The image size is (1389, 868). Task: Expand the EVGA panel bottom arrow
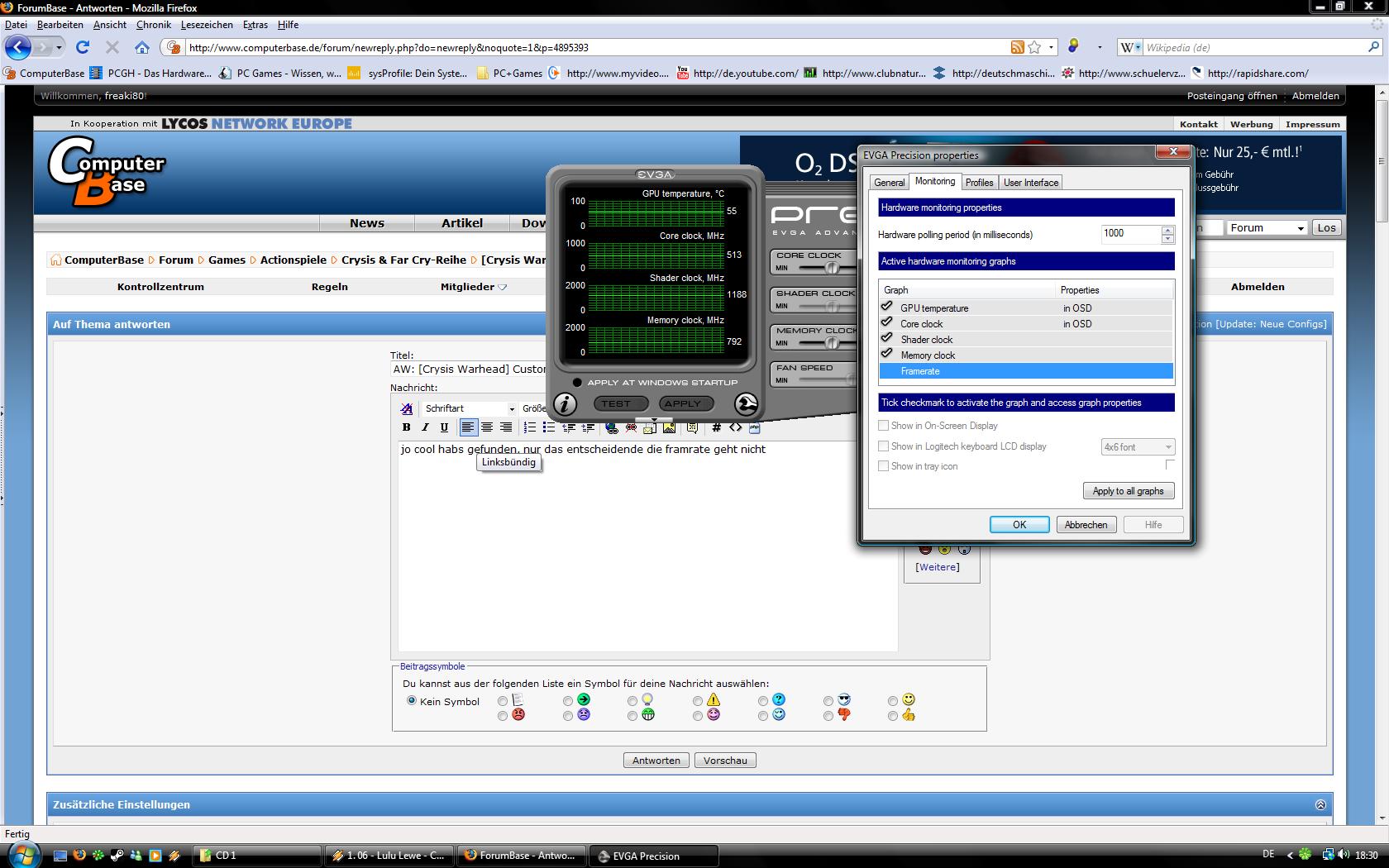[x=654, y=420]
